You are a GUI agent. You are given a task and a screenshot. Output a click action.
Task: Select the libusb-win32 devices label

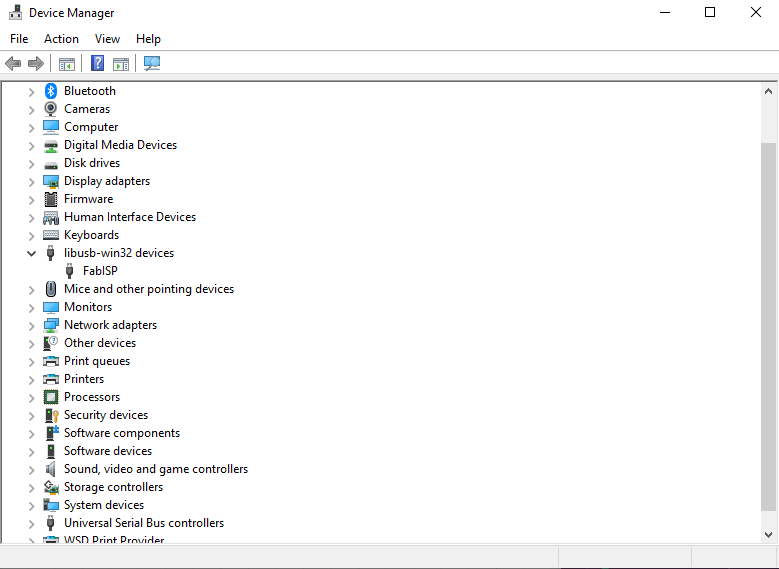coord(119,253)
